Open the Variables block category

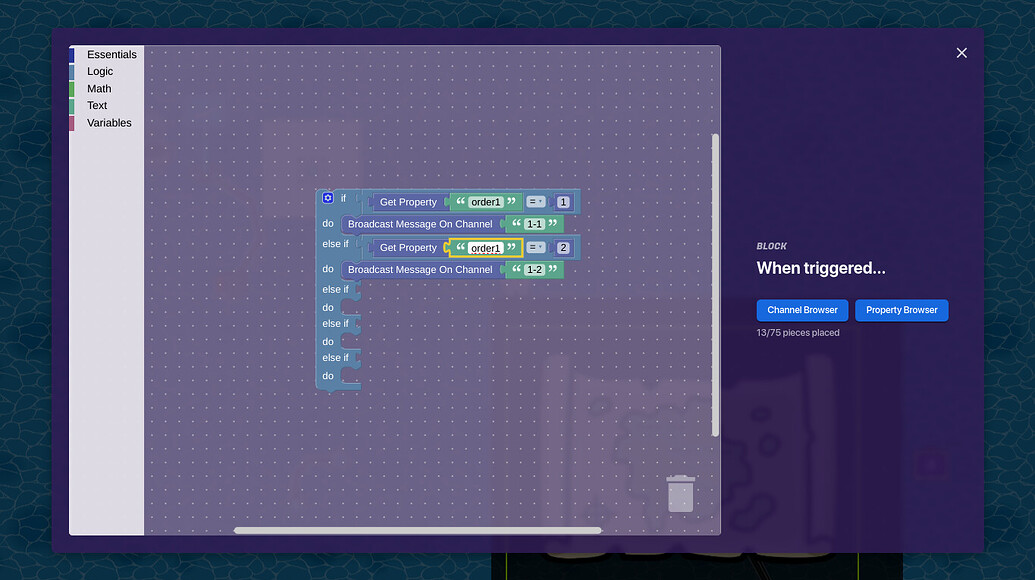tap(106, 122)
